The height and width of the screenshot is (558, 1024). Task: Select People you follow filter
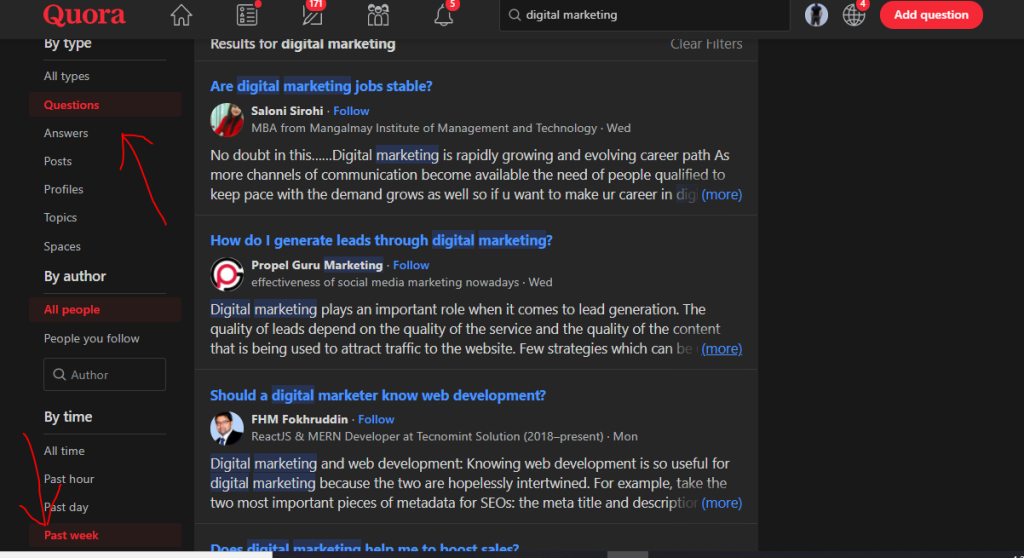(x=91, y=338)
